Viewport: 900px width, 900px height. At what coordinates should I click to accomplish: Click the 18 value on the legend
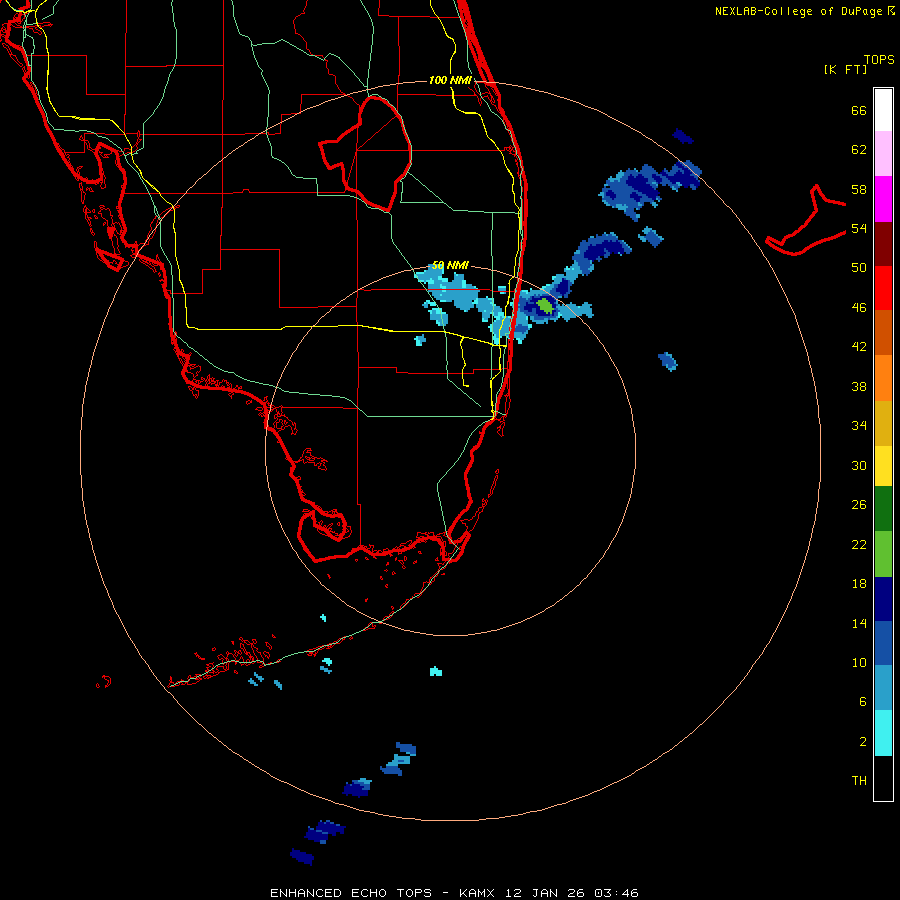point(859,584)
